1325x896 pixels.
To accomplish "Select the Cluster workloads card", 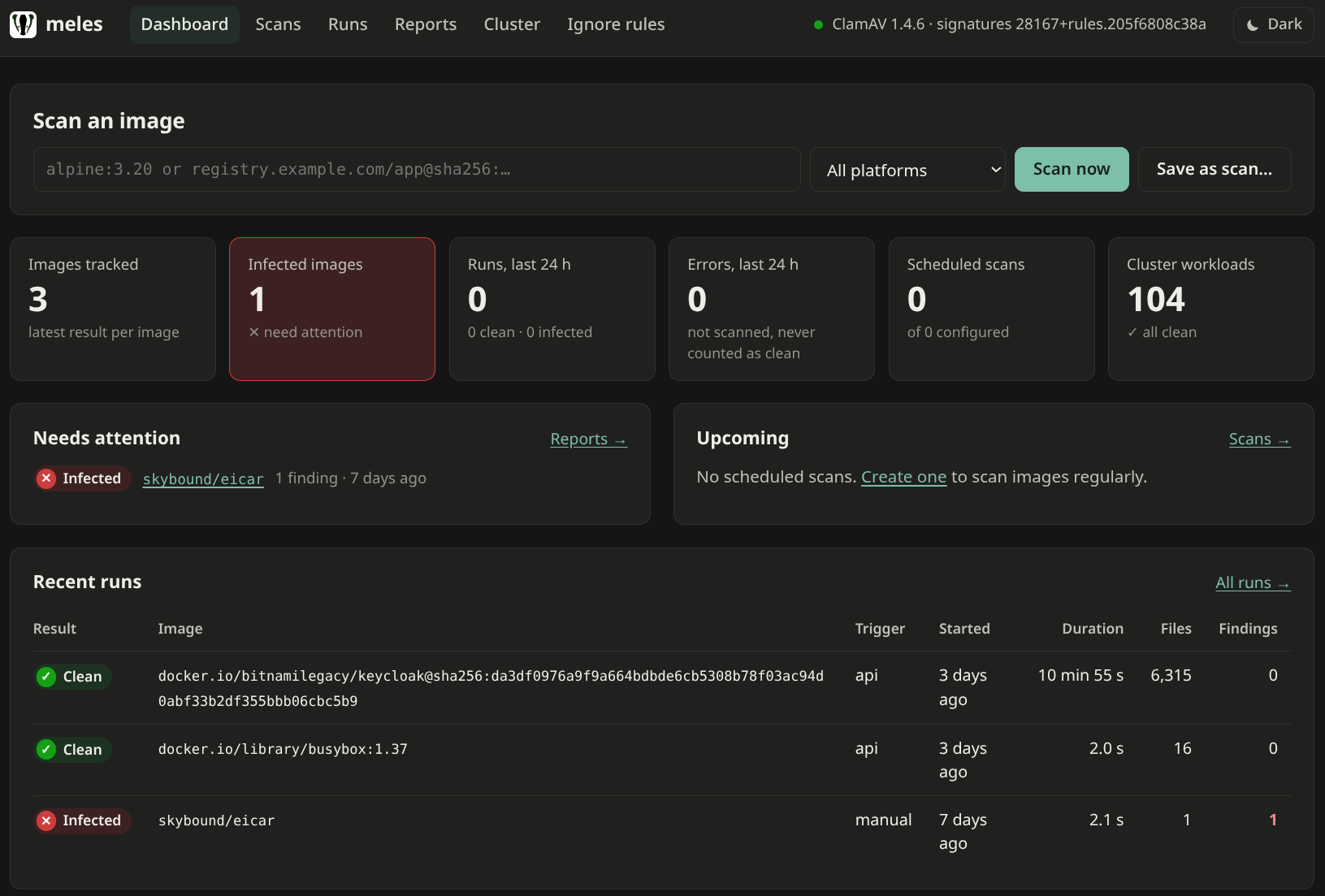I will [x=1211, y=309].
